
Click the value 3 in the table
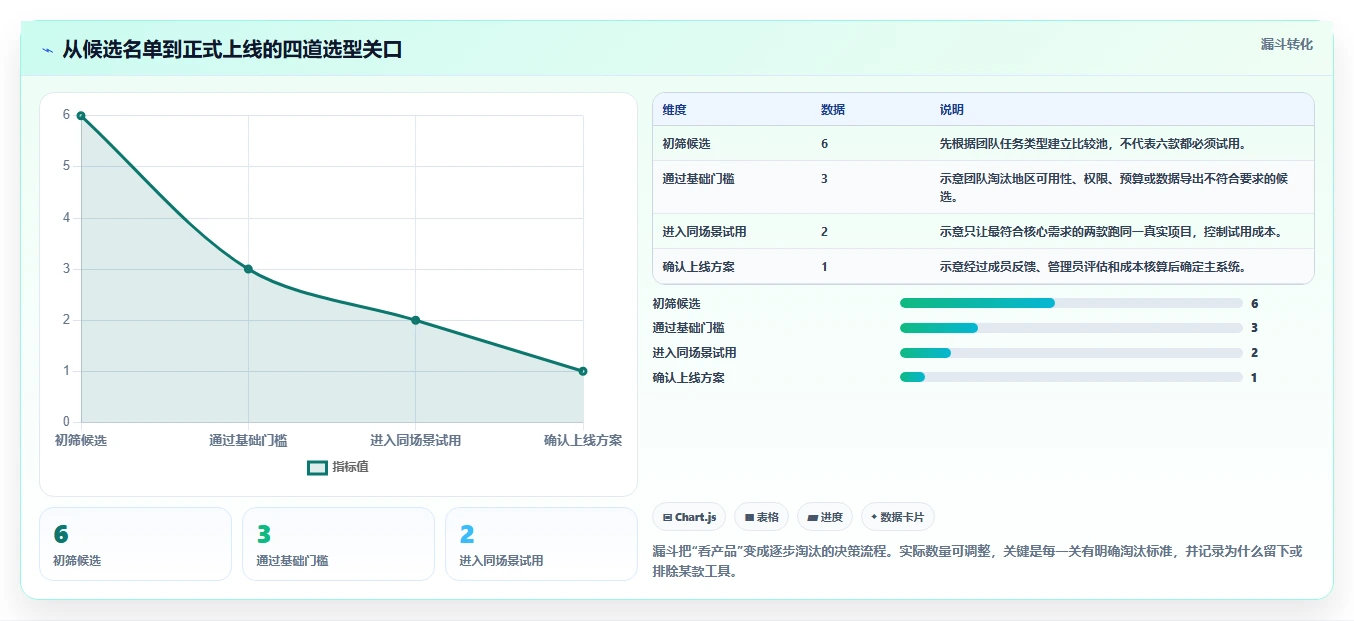coord(824,179)
